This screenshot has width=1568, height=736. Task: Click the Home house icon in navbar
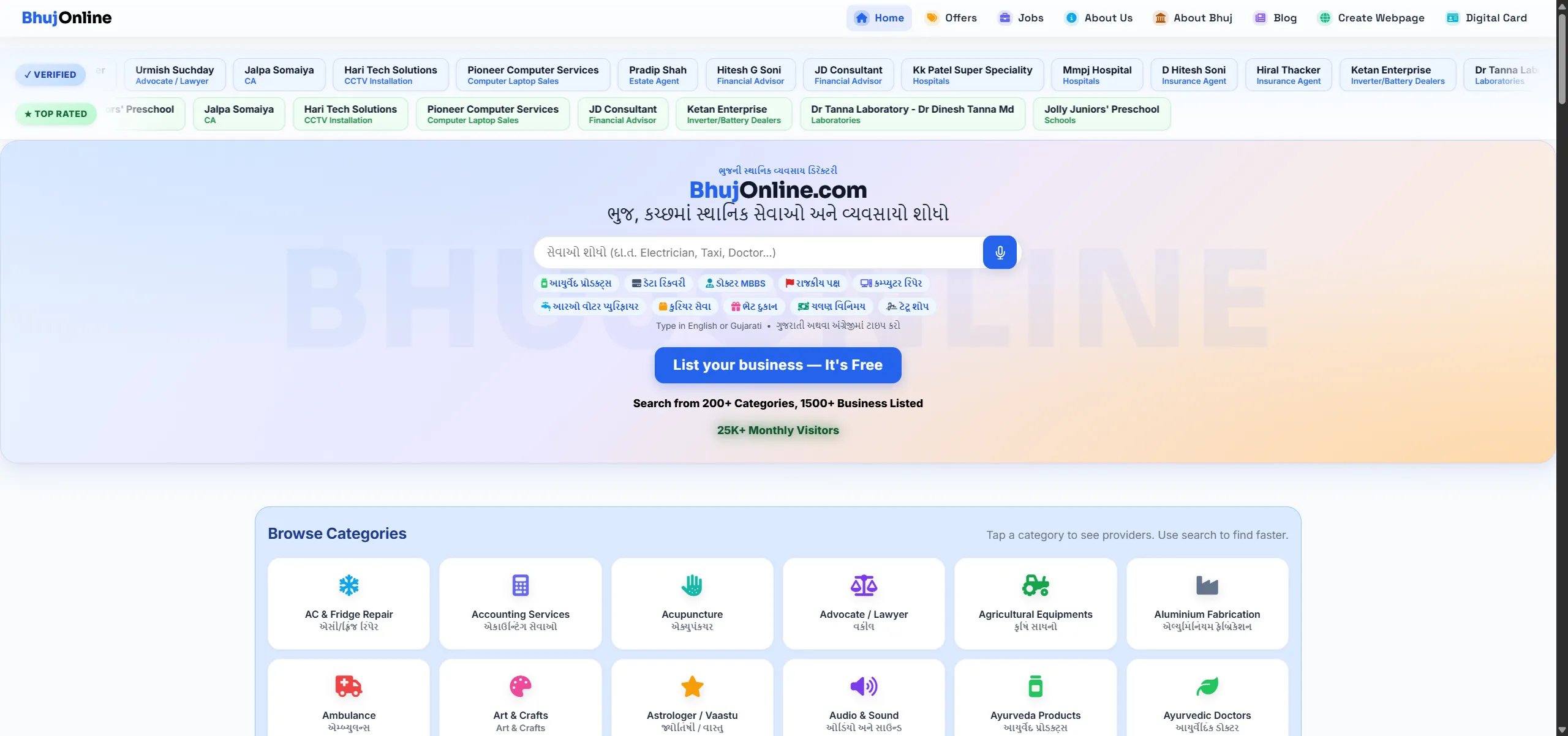click(861, 18)
